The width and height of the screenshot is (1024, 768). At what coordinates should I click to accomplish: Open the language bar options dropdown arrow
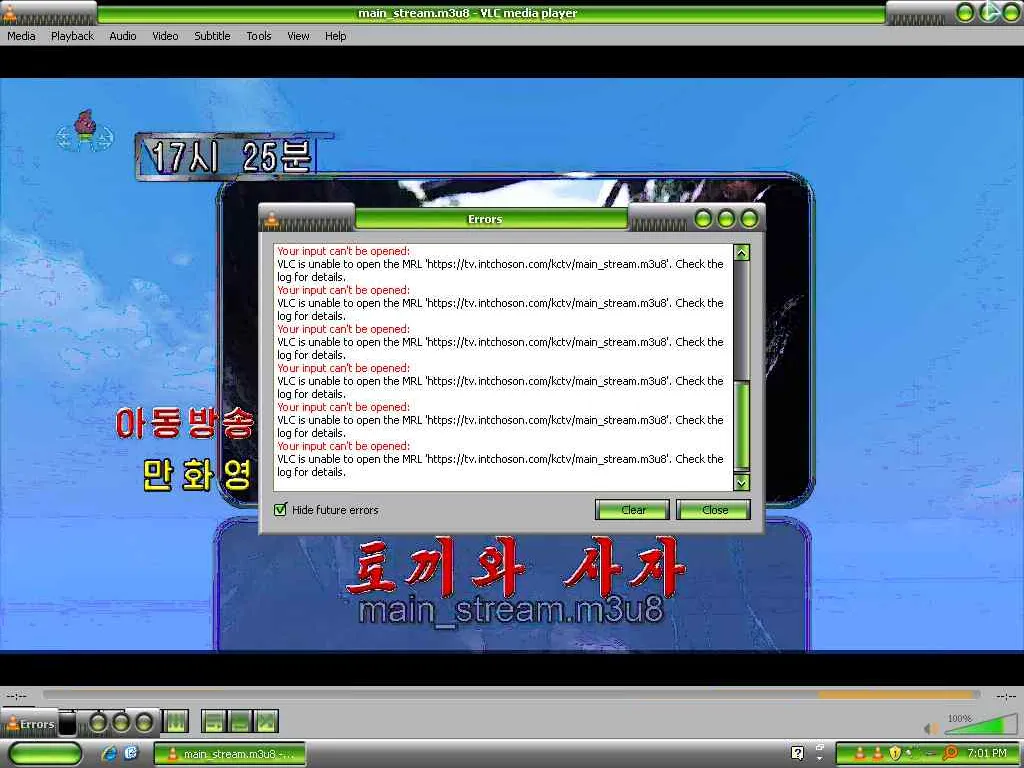click(x=820, y=758)
